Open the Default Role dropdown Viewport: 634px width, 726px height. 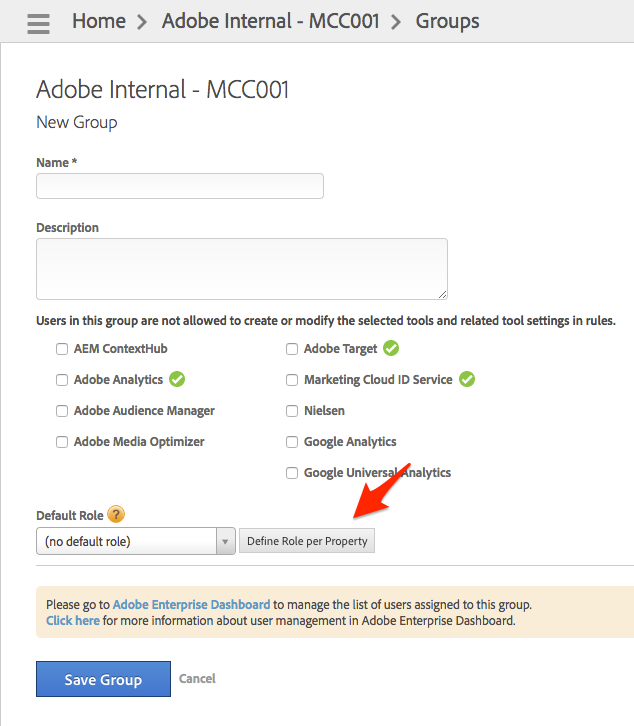coord(135,542)
